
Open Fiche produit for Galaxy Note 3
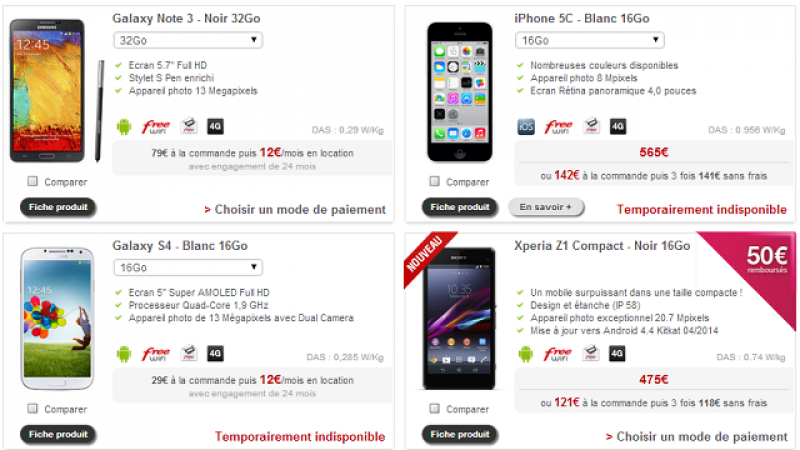(x=58, y=207)
